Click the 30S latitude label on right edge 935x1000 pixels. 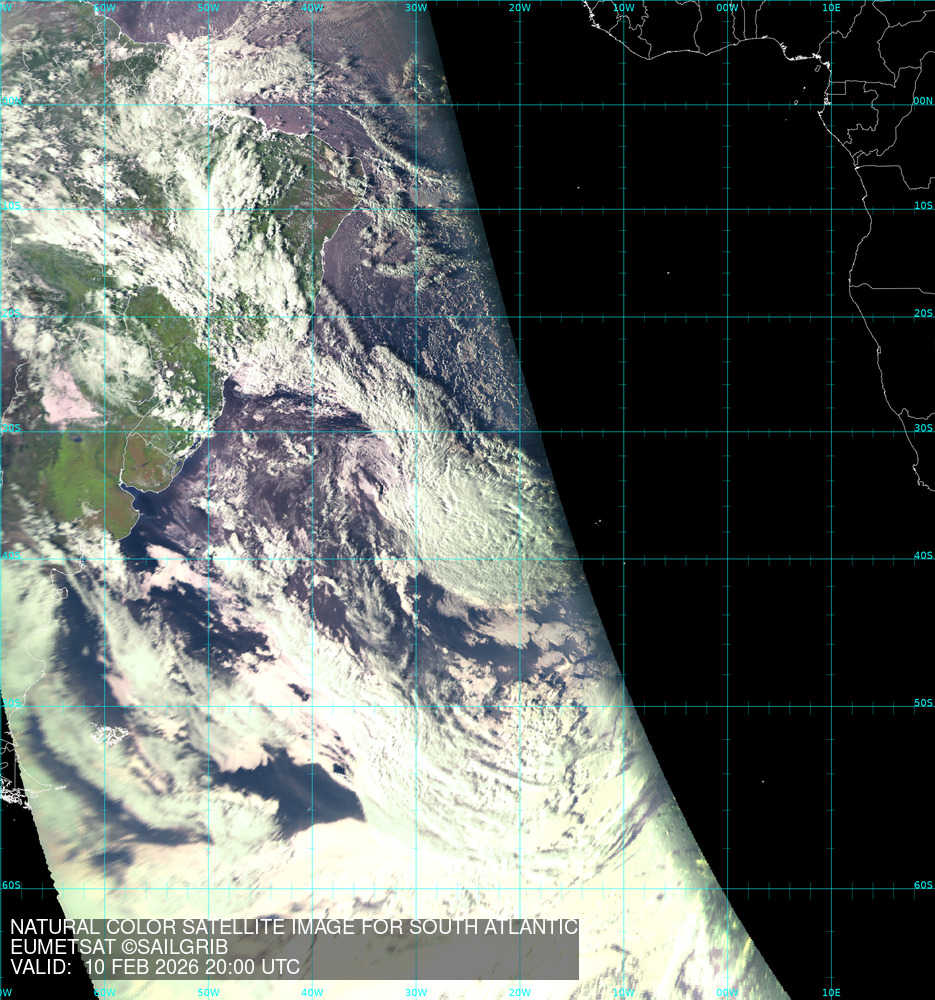click(922, 428)
